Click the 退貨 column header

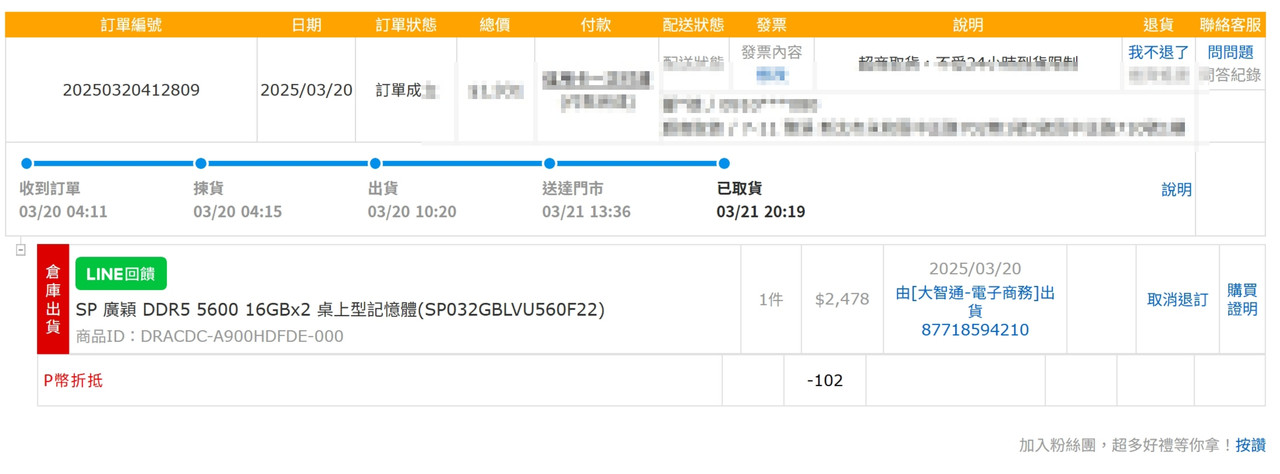(x=1158, y=25)
